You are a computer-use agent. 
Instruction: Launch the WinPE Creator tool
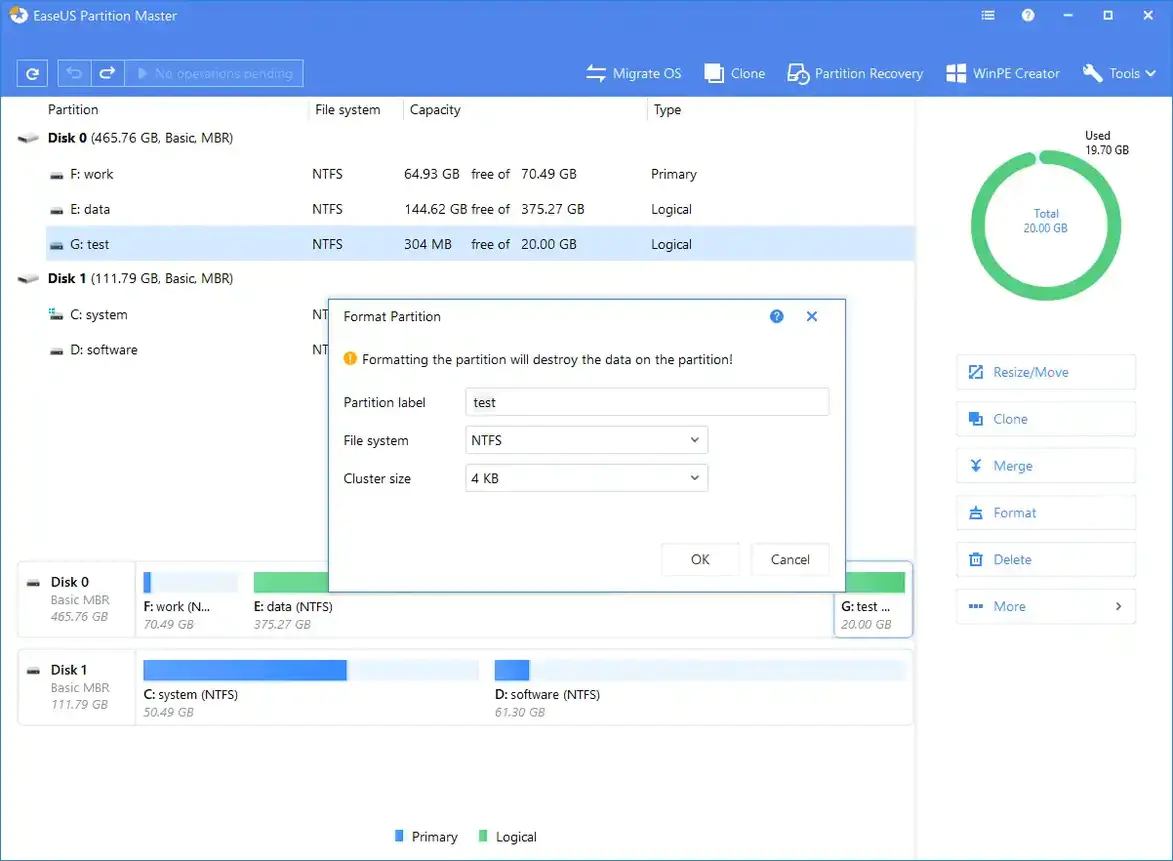pyautogui.click(x=1003, y=73)
